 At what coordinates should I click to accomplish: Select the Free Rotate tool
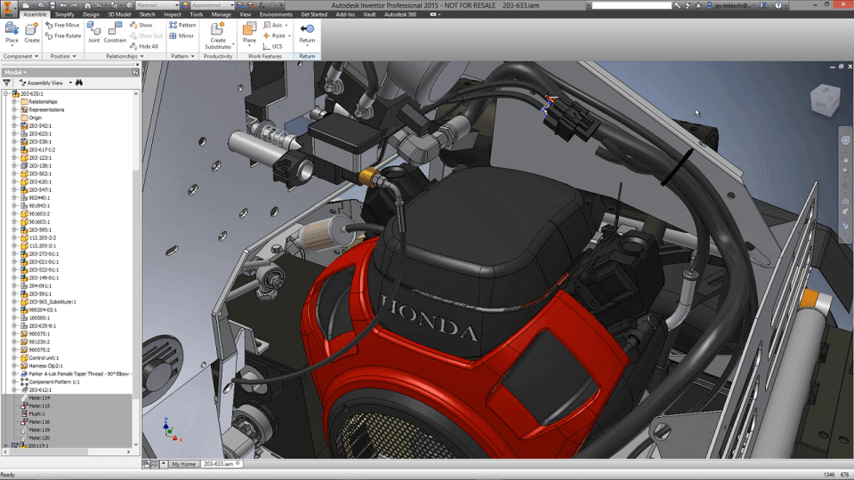pos(63,36)
